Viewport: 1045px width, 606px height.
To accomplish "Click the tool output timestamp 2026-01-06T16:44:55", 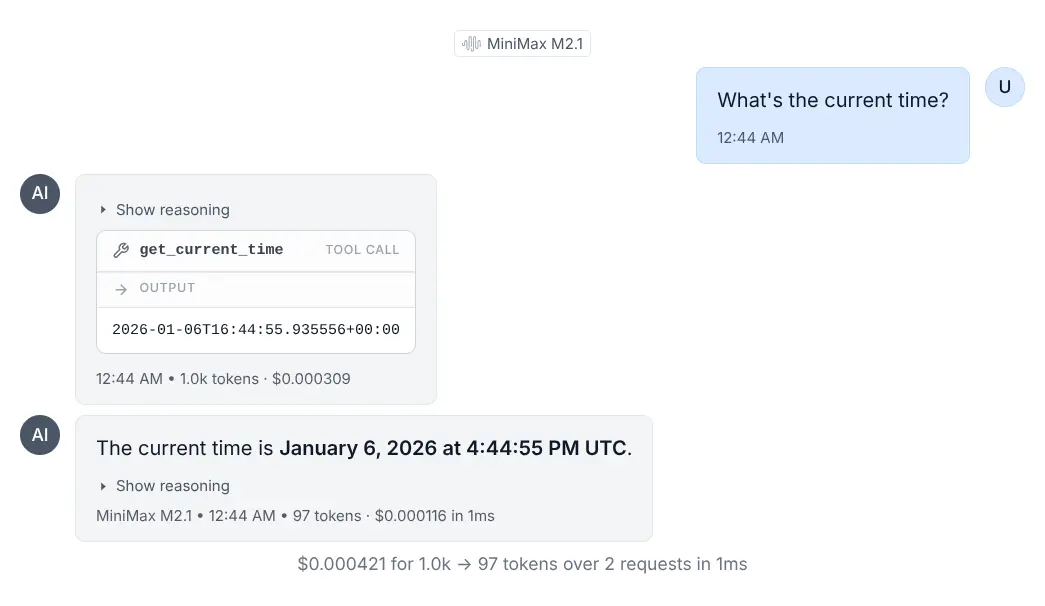I will (x=255, y=330).
